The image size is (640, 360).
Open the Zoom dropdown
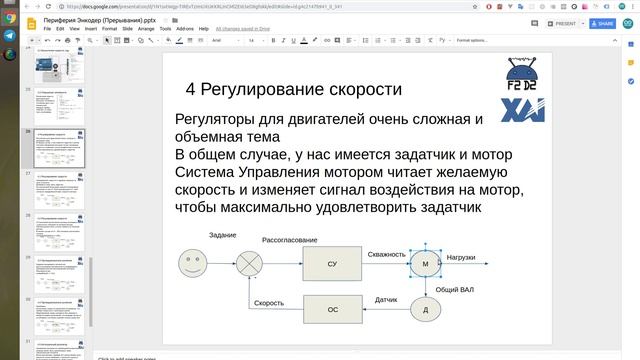[x=92, y=40]
